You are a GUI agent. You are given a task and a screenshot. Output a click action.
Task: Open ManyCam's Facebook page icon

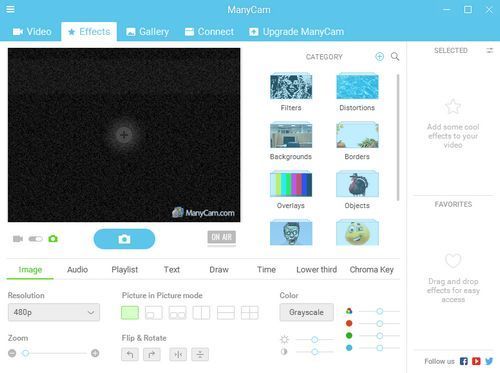tap(464, 361)
